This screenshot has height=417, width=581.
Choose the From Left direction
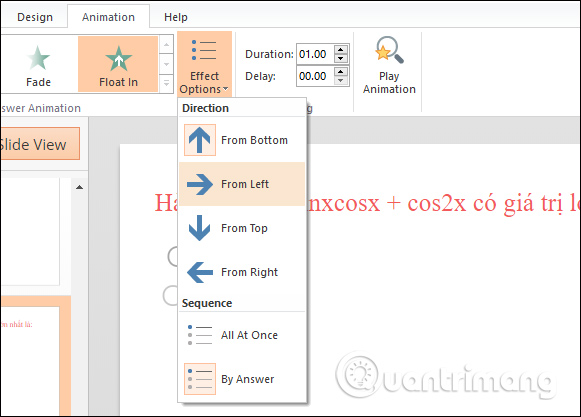click(242, 184)
